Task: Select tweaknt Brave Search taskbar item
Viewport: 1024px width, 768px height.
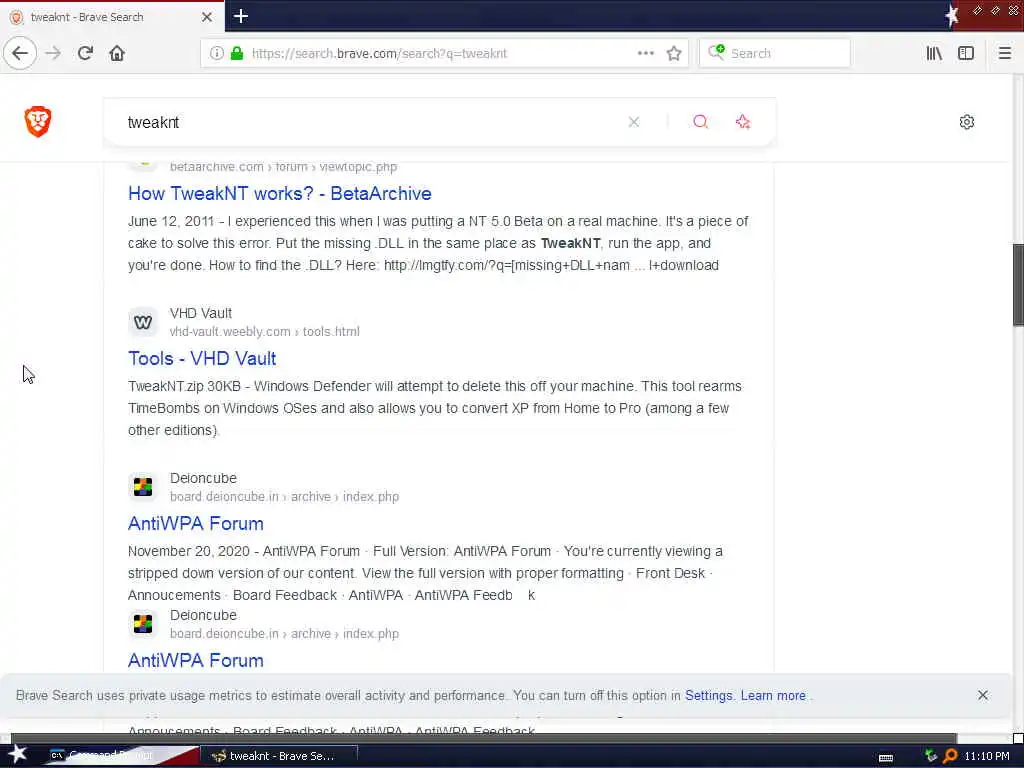Action: pyautogui.click(x=279, y=756)
